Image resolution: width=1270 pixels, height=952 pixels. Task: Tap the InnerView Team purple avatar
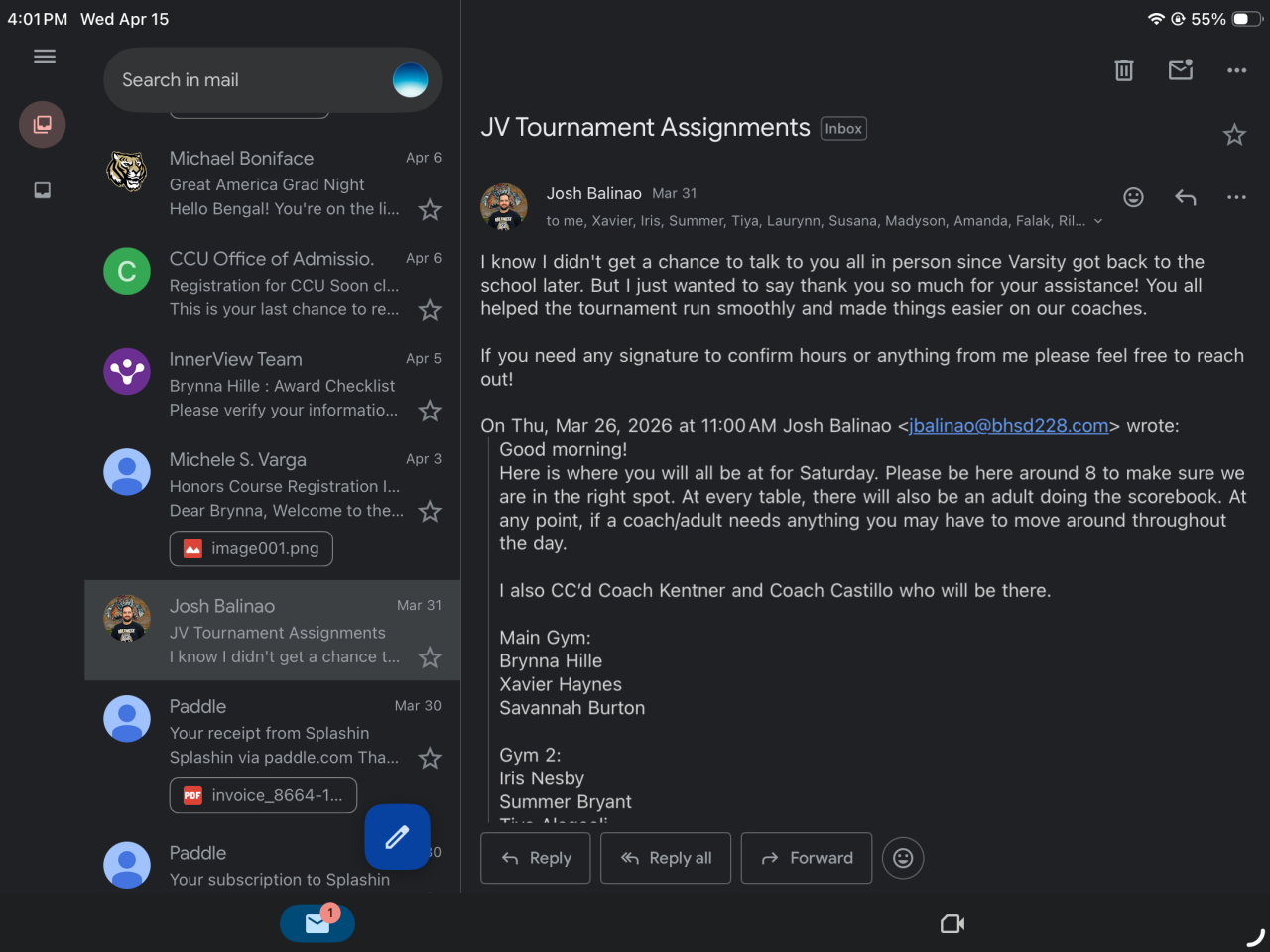(x=127, y=371)
